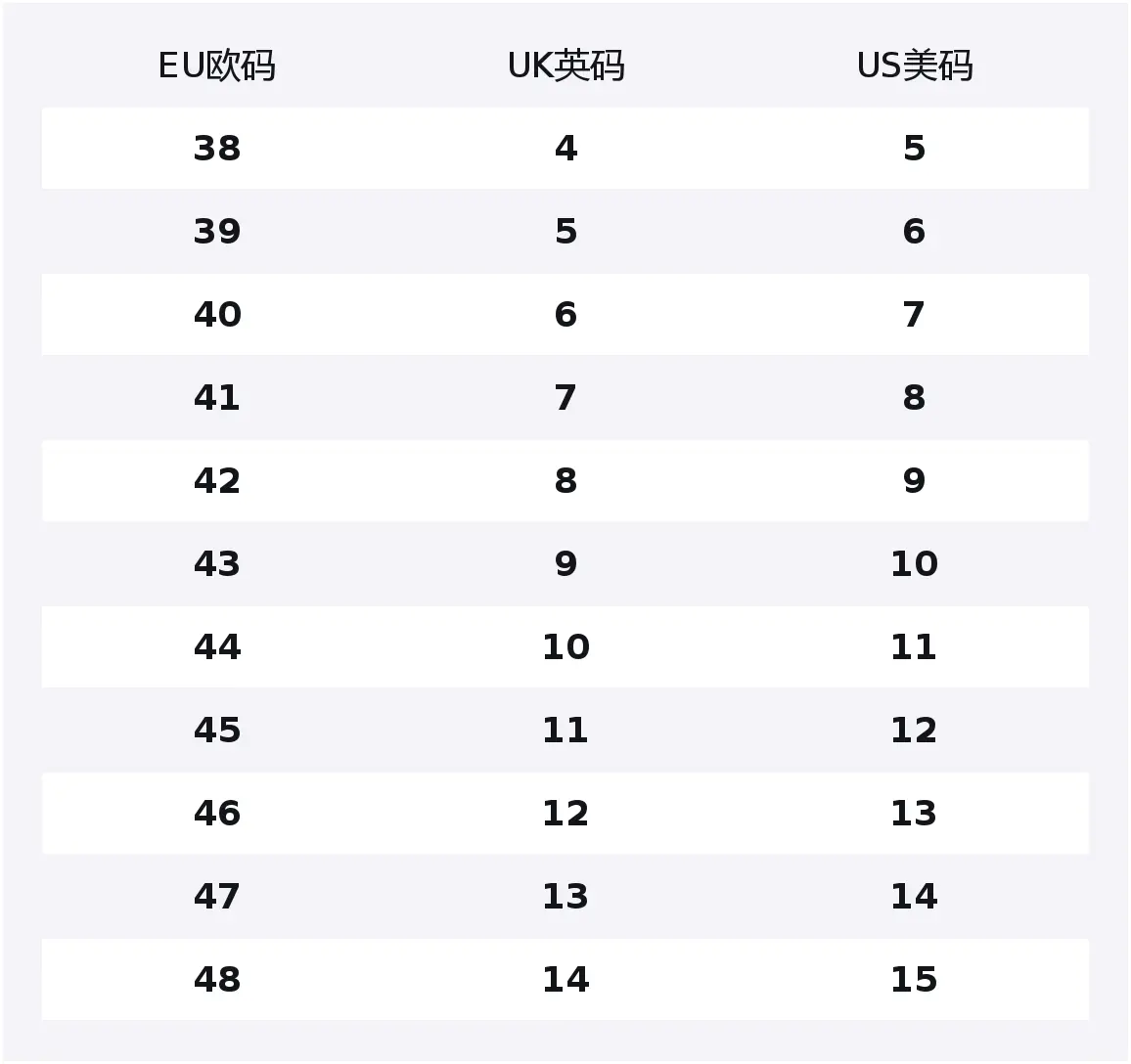Click US size 13 in EU 46 row
Image resolution: width=1131 pixels, height=1064 pixels.
(914, 813)
